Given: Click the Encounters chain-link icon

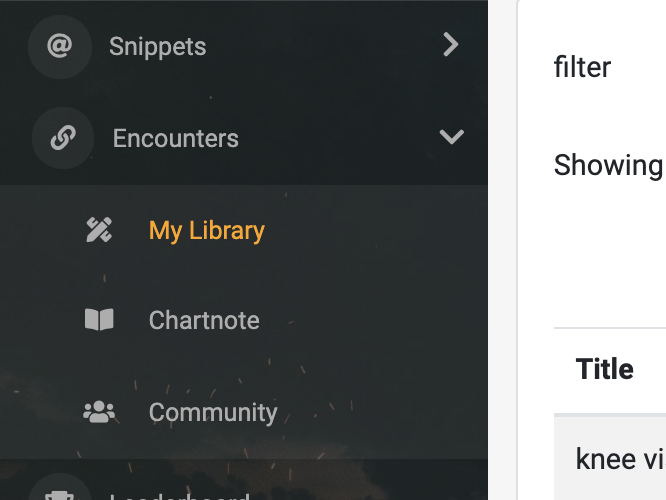Looking at the screenshot, I should (63, 138).
